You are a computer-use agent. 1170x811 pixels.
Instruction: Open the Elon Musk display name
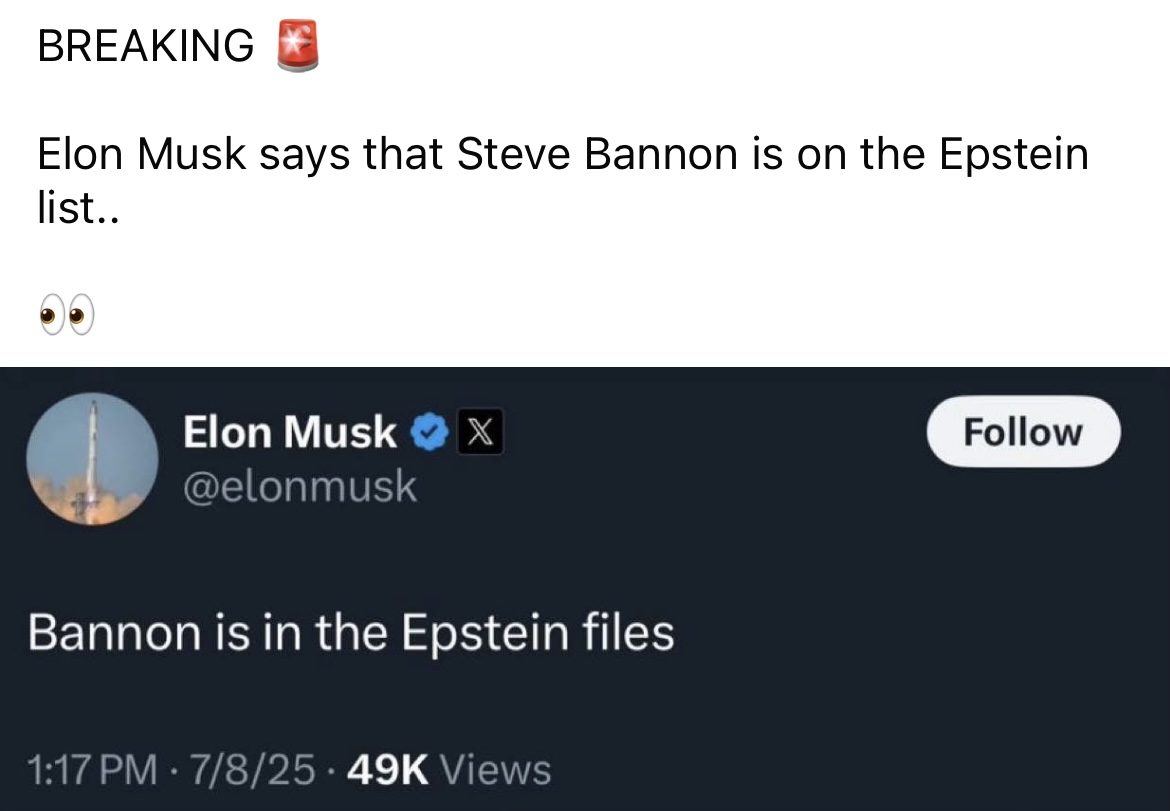(290, 432)
